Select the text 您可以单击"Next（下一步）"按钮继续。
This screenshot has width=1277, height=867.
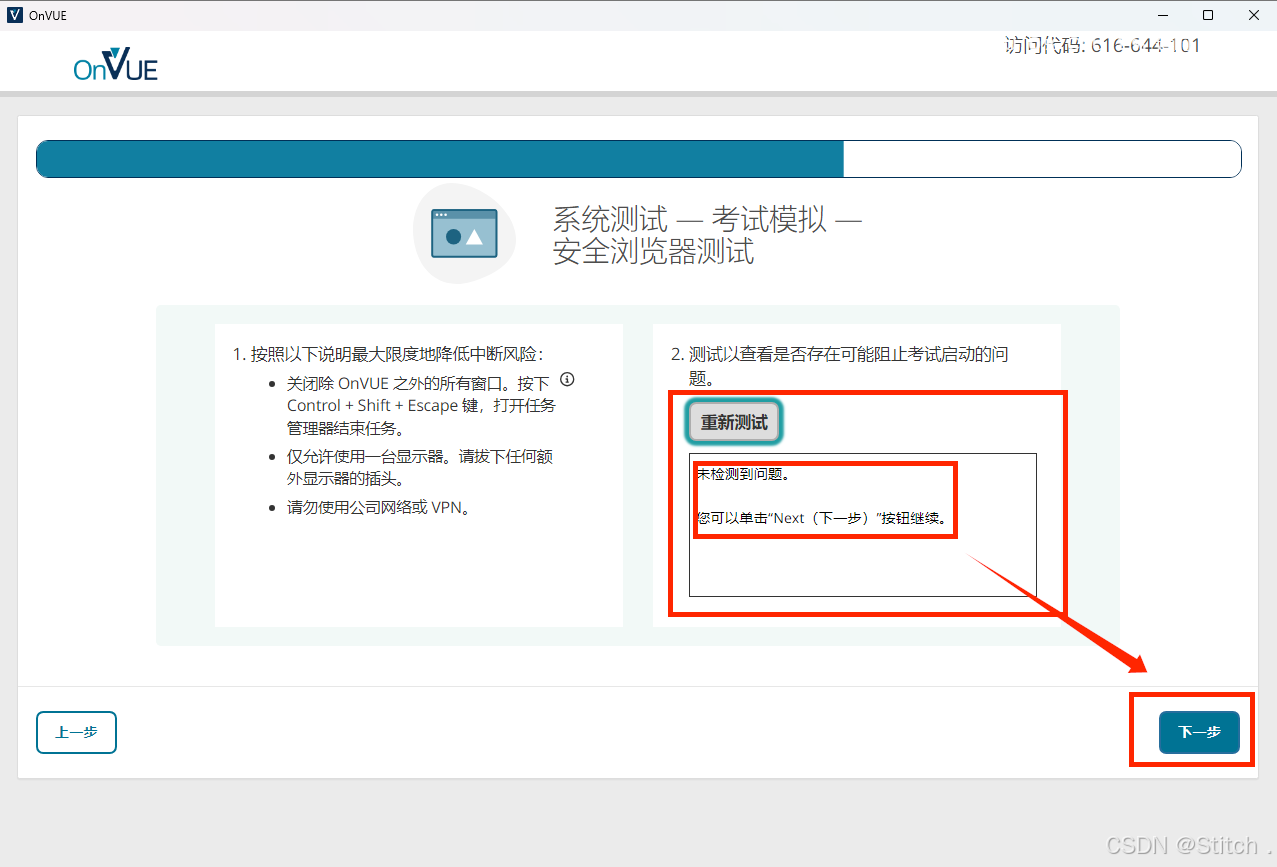[x=821, y=519]
